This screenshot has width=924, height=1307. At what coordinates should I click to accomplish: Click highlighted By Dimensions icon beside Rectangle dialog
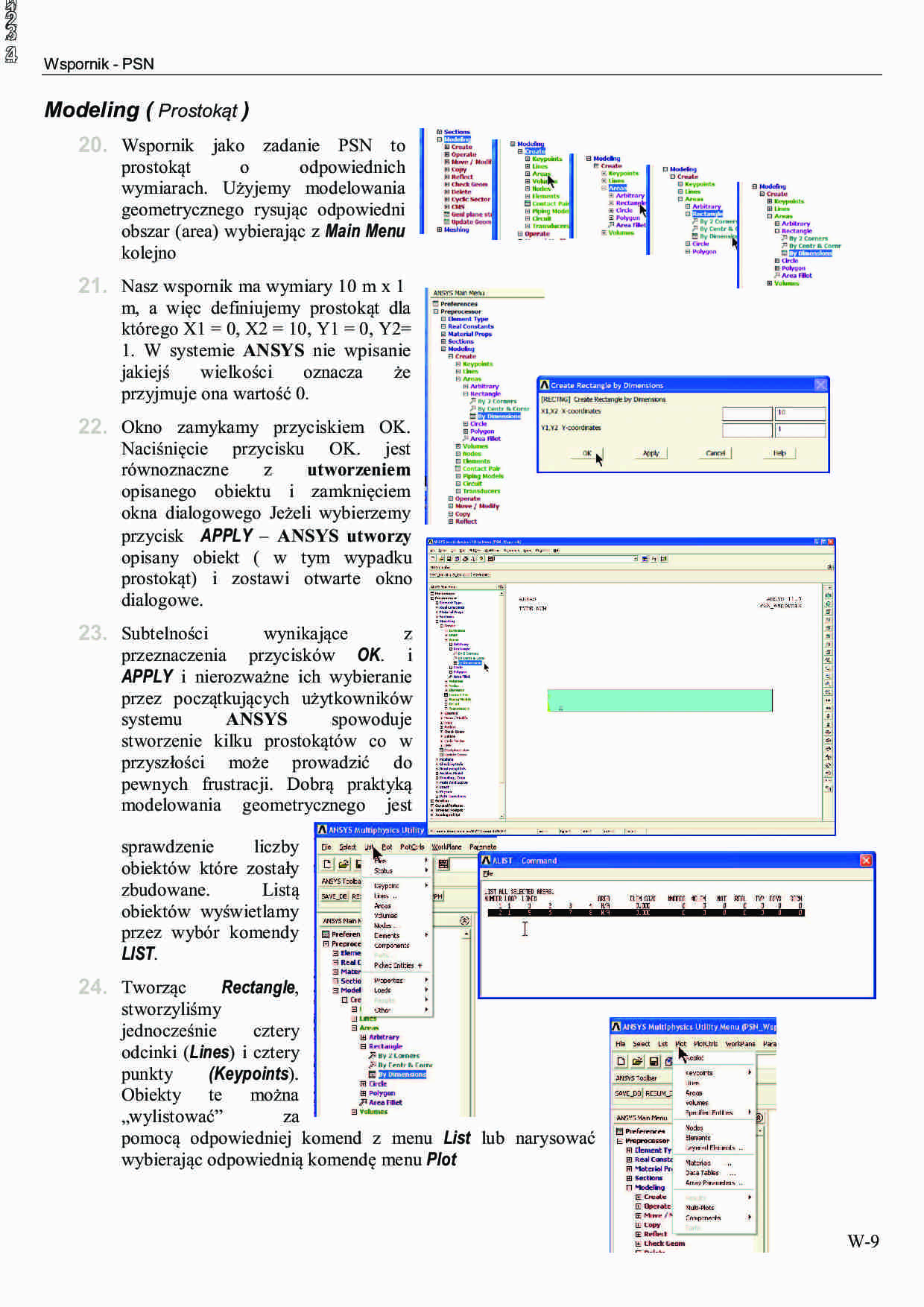click(473, 416)
